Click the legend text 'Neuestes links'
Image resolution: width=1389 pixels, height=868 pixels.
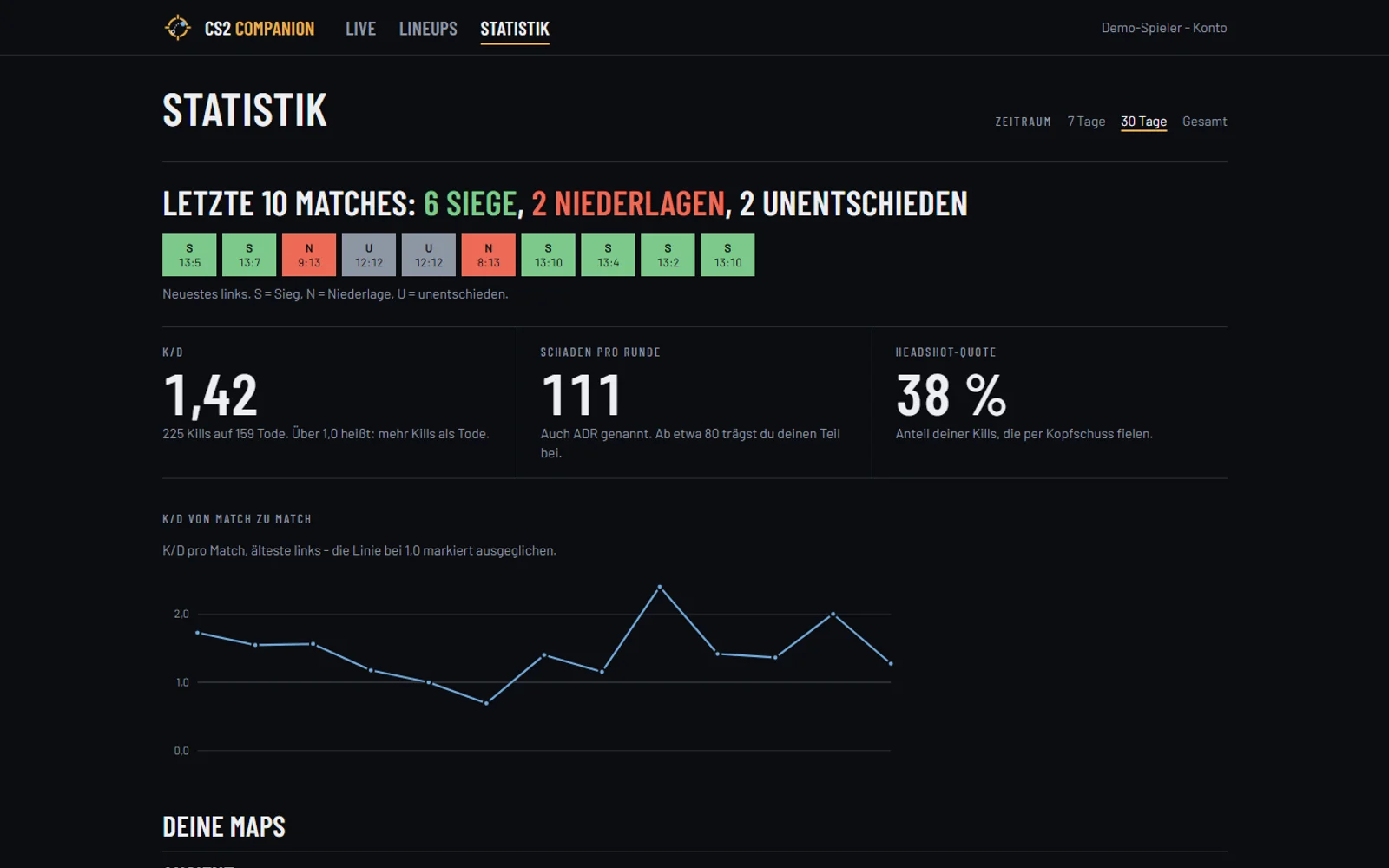coord(206,294)
